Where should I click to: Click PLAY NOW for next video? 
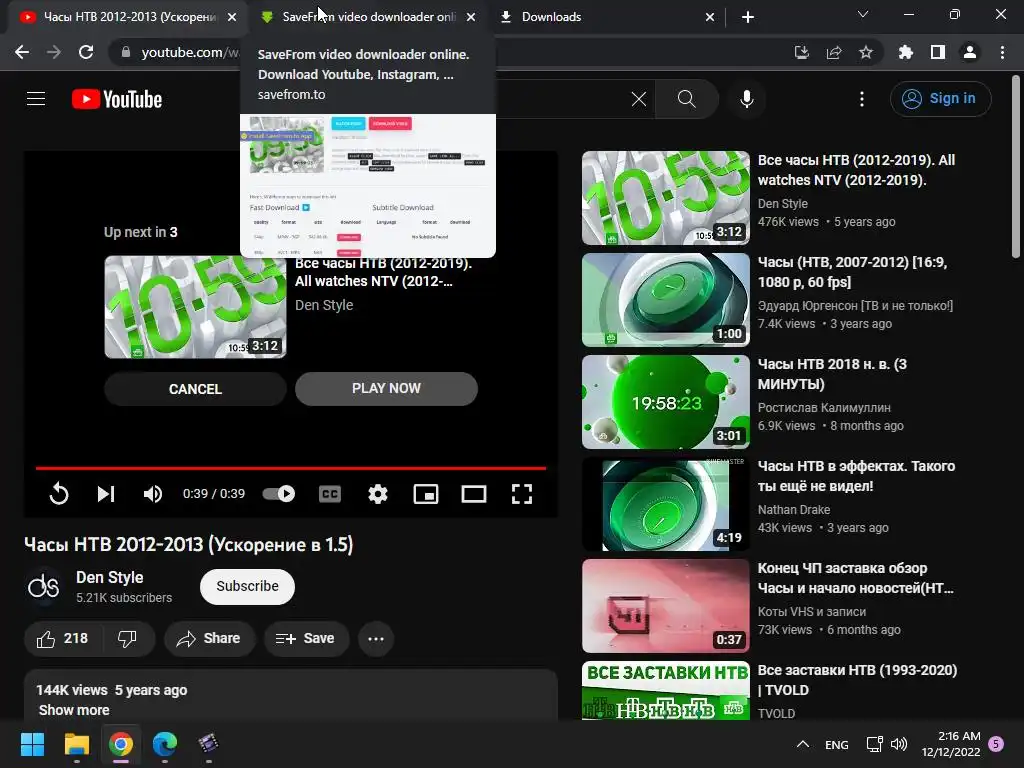pyautogui.click(x=387, y=389)
